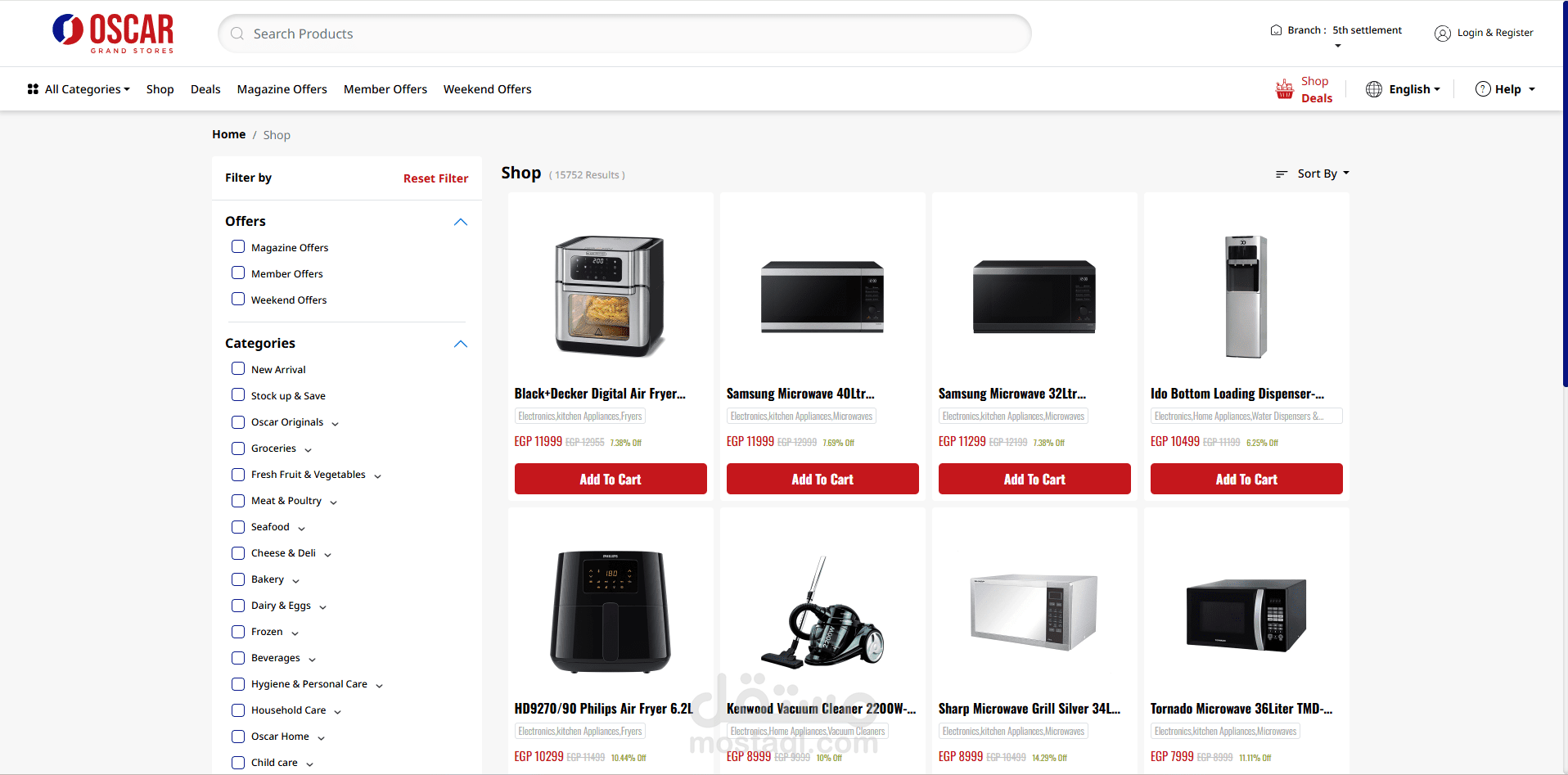Viewport: 1568px width, 775px height.
Task: Expand the Cheese & Deli arrow
Action: coord(328,555)
